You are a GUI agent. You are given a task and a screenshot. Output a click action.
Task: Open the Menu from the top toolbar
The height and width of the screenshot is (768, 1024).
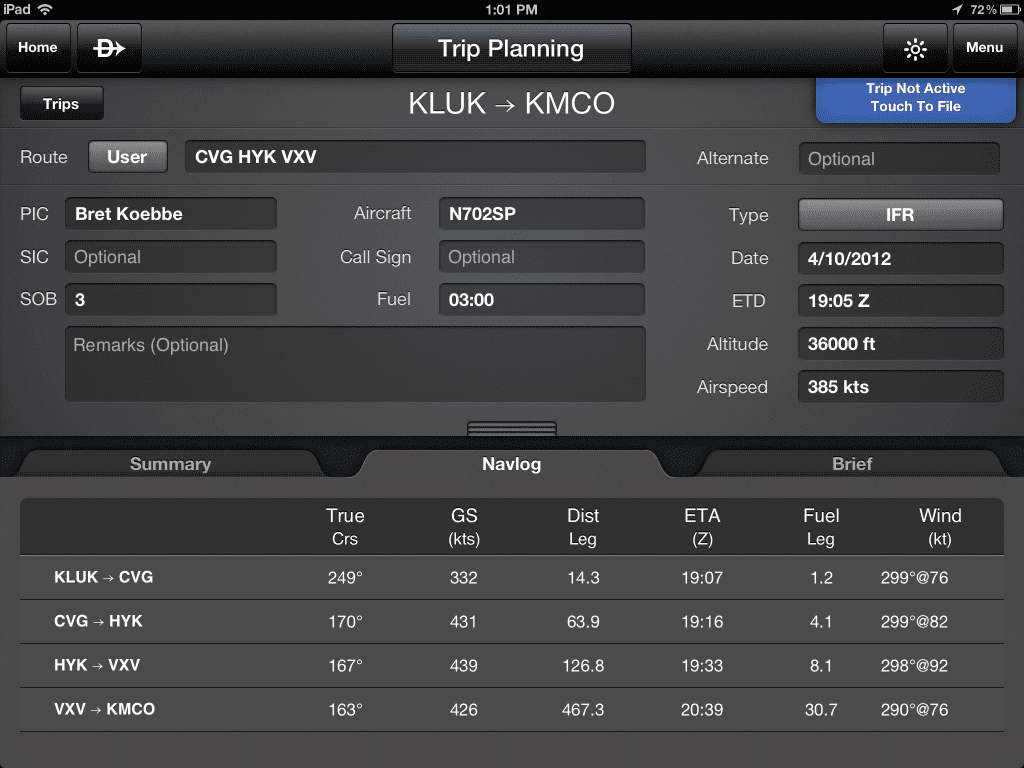pos(984,47)
